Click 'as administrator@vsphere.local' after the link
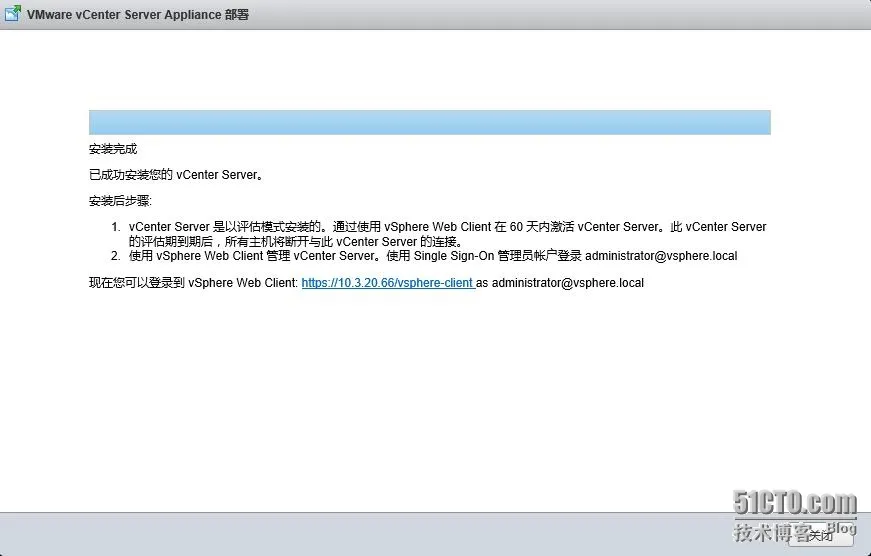 (x=560, y=283)
